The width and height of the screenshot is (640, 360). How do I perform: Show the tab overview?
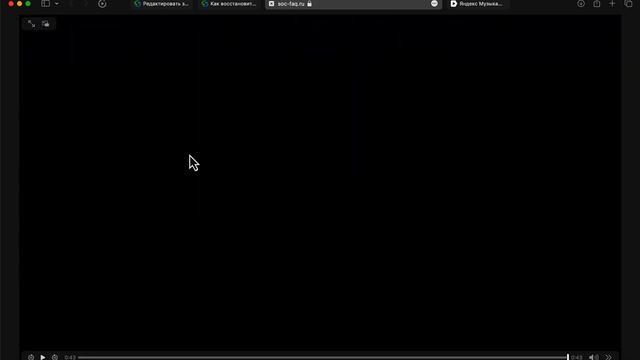(628, 4)
